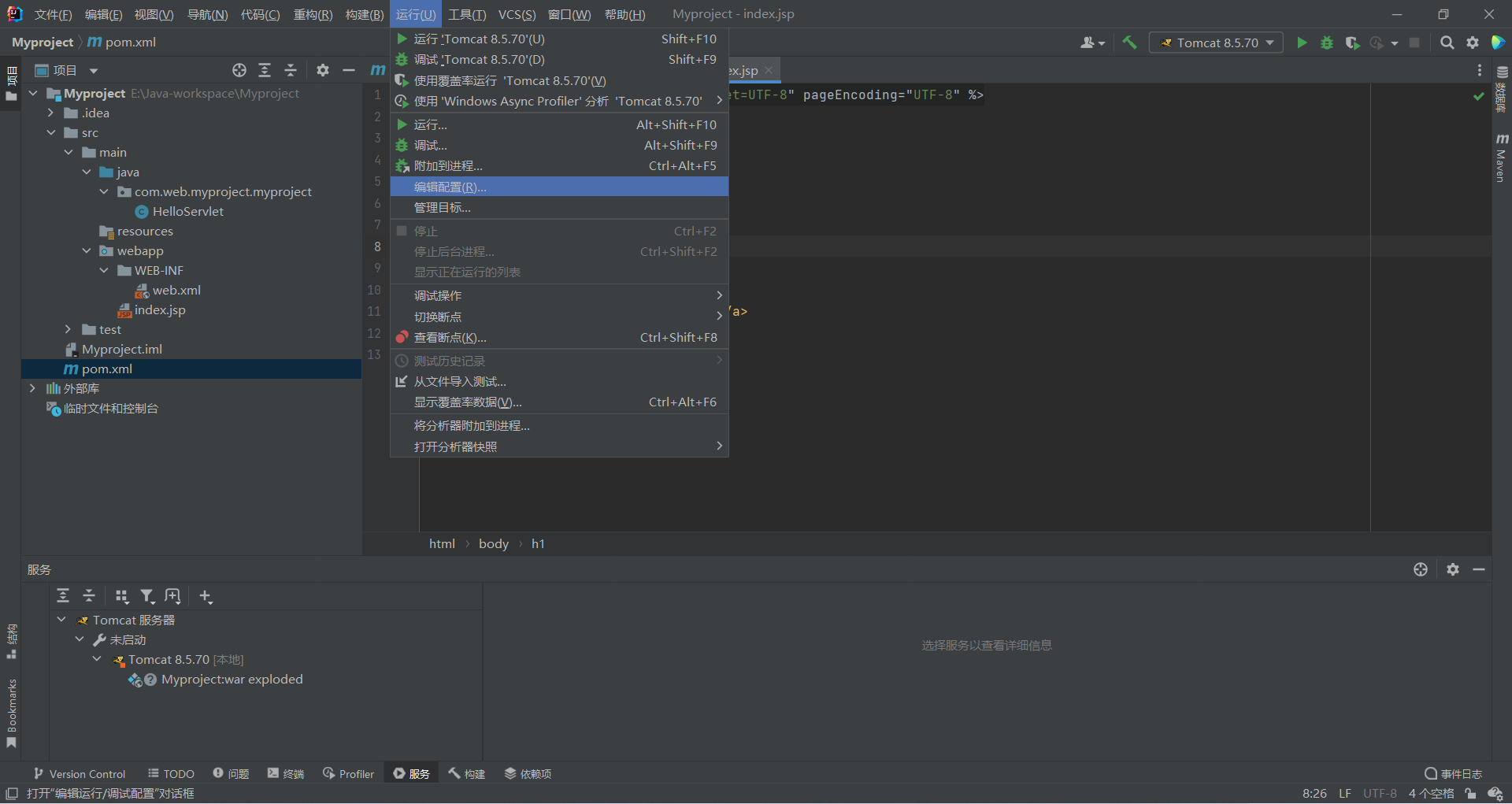Screen dimensions: 1512x804
Task: Collapse all in Services toolbar
Action: (x=89, y=596)
